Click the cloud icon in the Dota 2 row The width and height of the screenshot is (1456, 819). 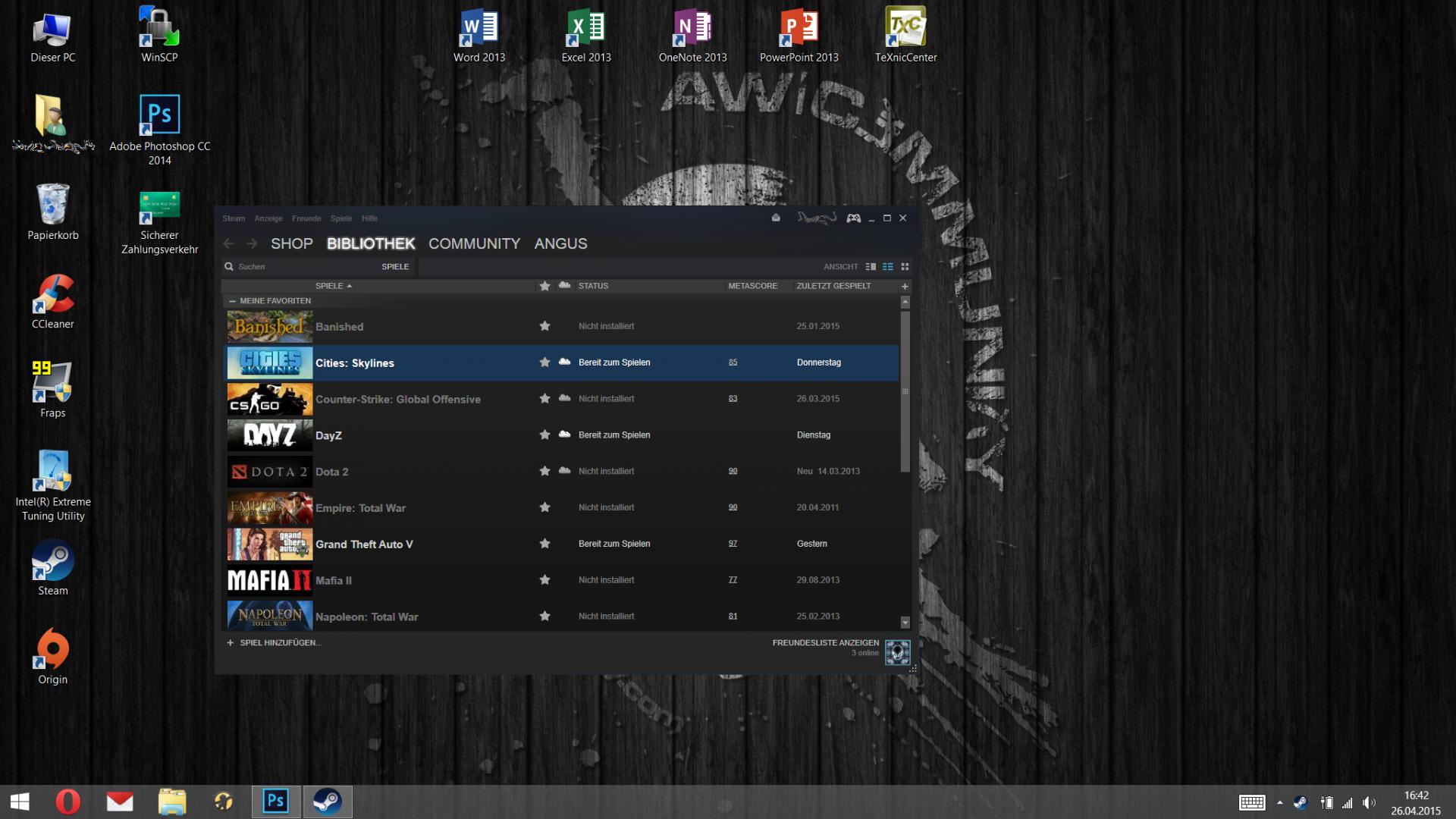point(564,471)
